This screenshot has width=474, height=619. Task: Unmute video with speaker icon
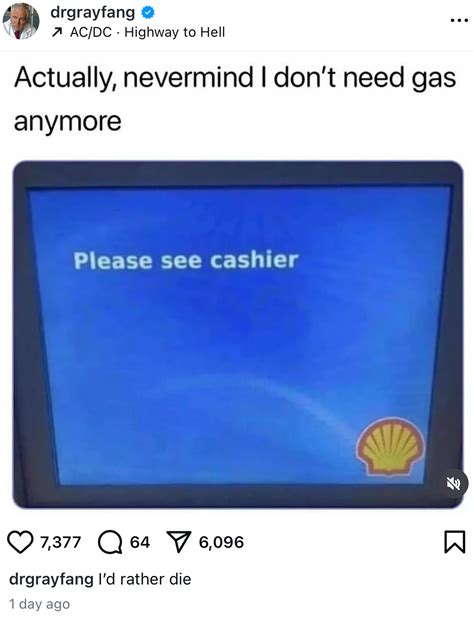pyautogui.click(x=454, y=483)
